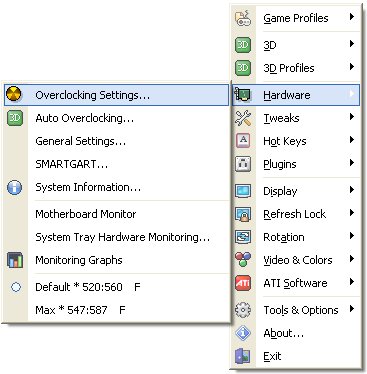This screenshot has width=367, height=374.
Task: Choose Exit from the tray menu
Action: click(296, 356)
